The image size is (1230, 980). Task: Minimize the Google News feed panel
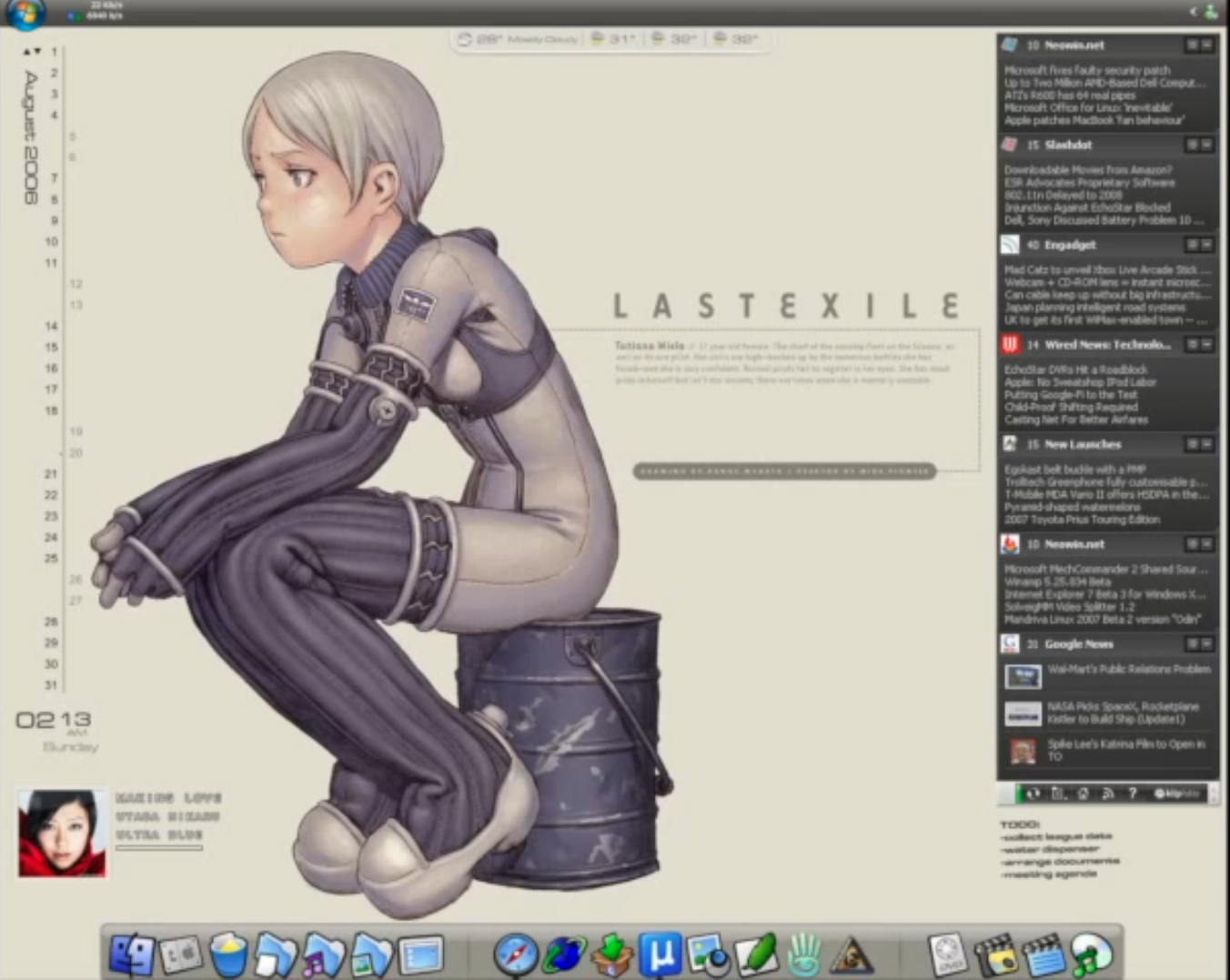(1206, 644)
